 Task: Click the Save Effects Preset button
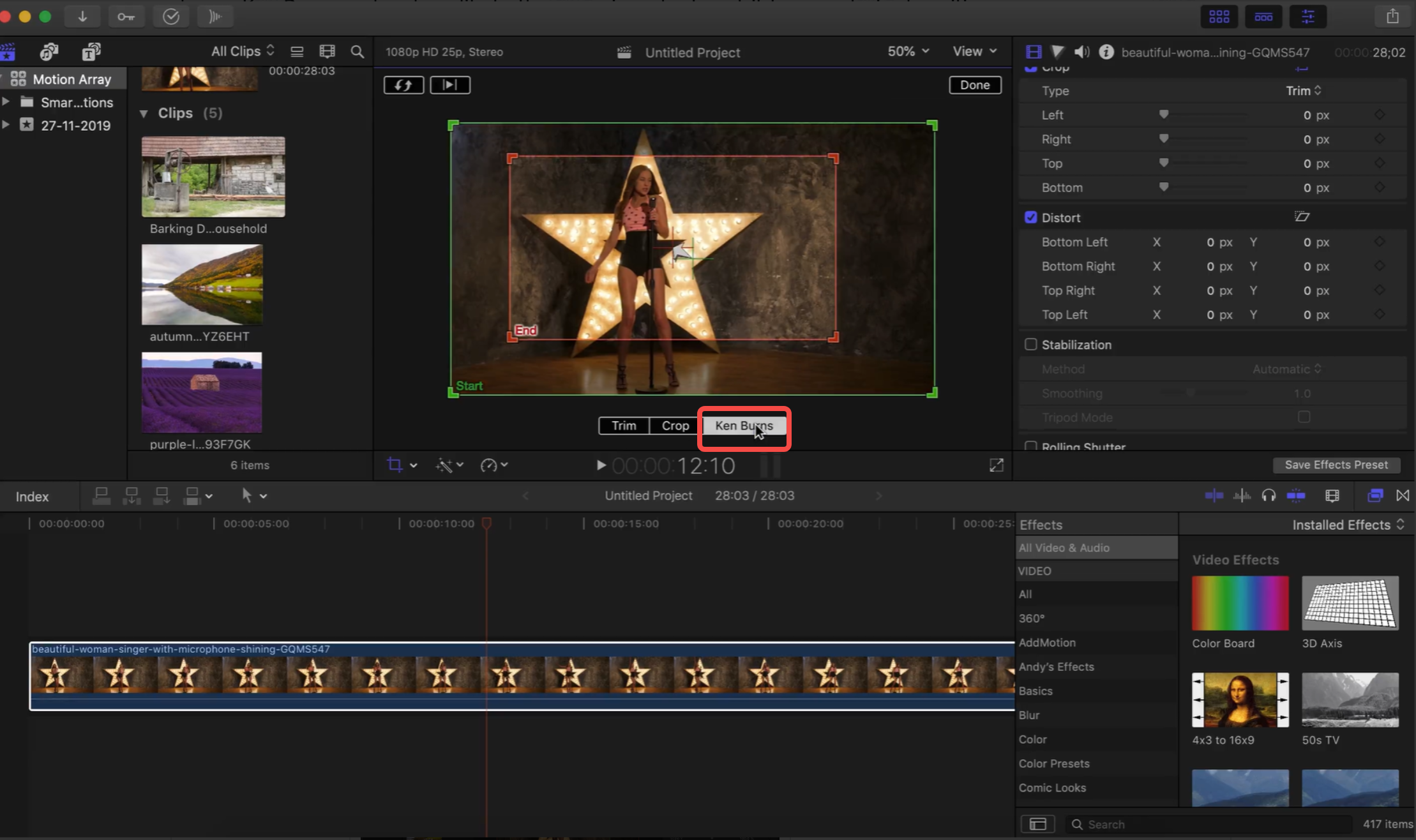click(x=1335, y=465)
